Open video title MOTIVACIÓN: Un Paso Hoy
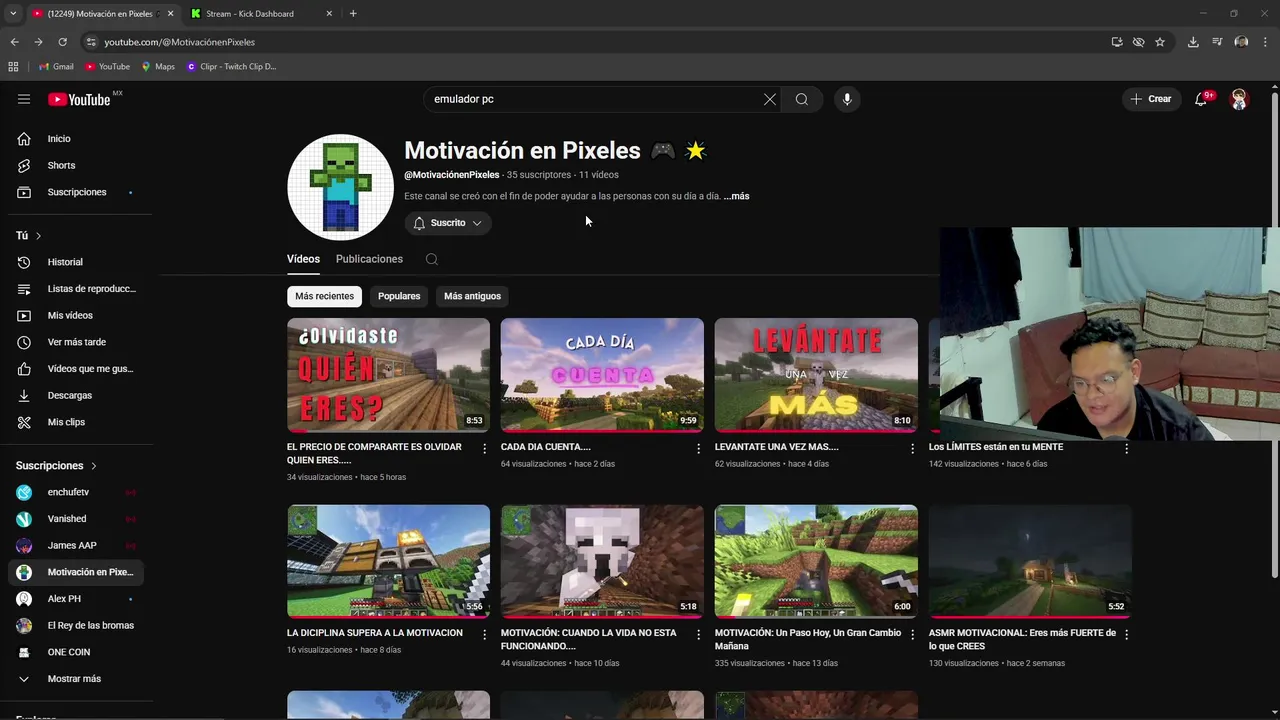The image size is (1280, 720). 808,640
